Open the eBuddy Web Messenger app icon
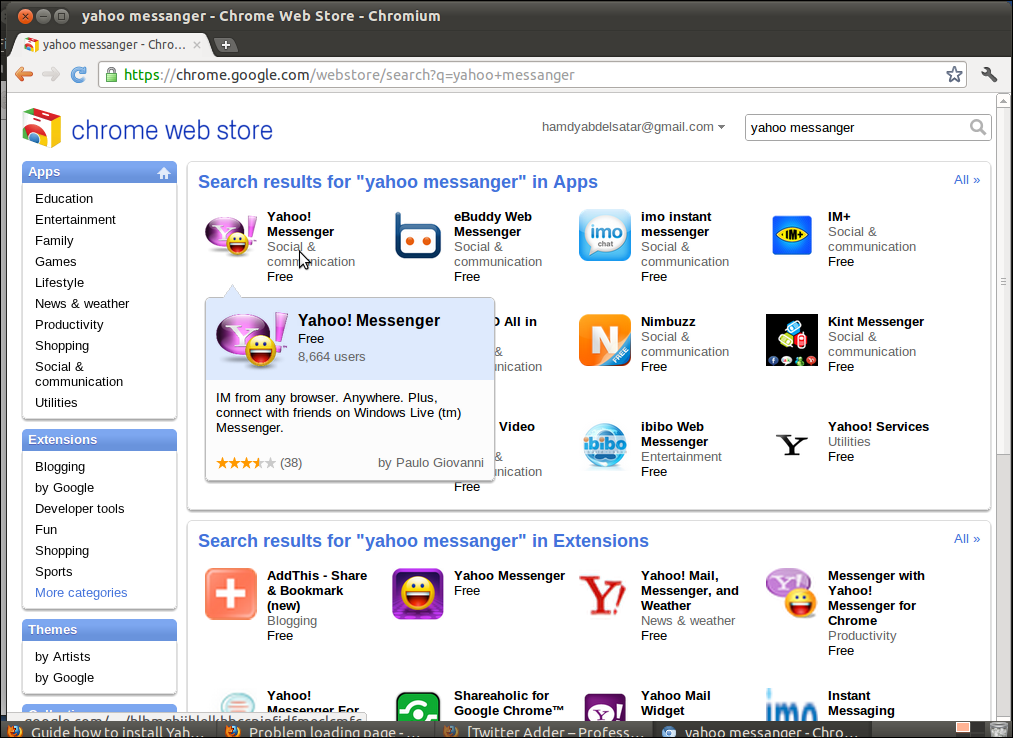This screenshot has height=738, width=1013. [x=418, y=235]
